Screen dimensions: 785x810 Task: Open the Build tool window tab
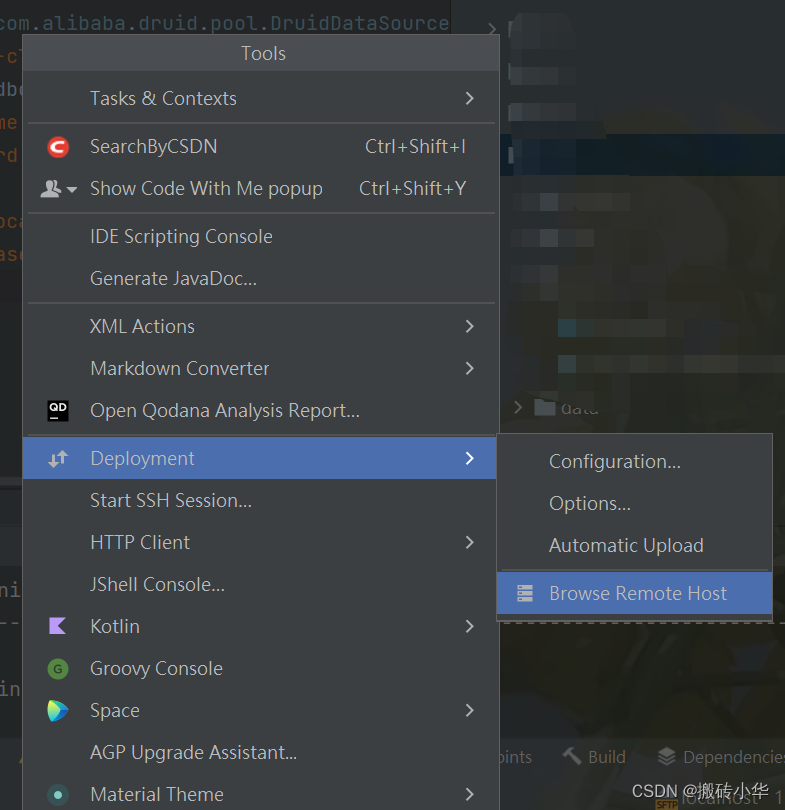coord(594,757)
